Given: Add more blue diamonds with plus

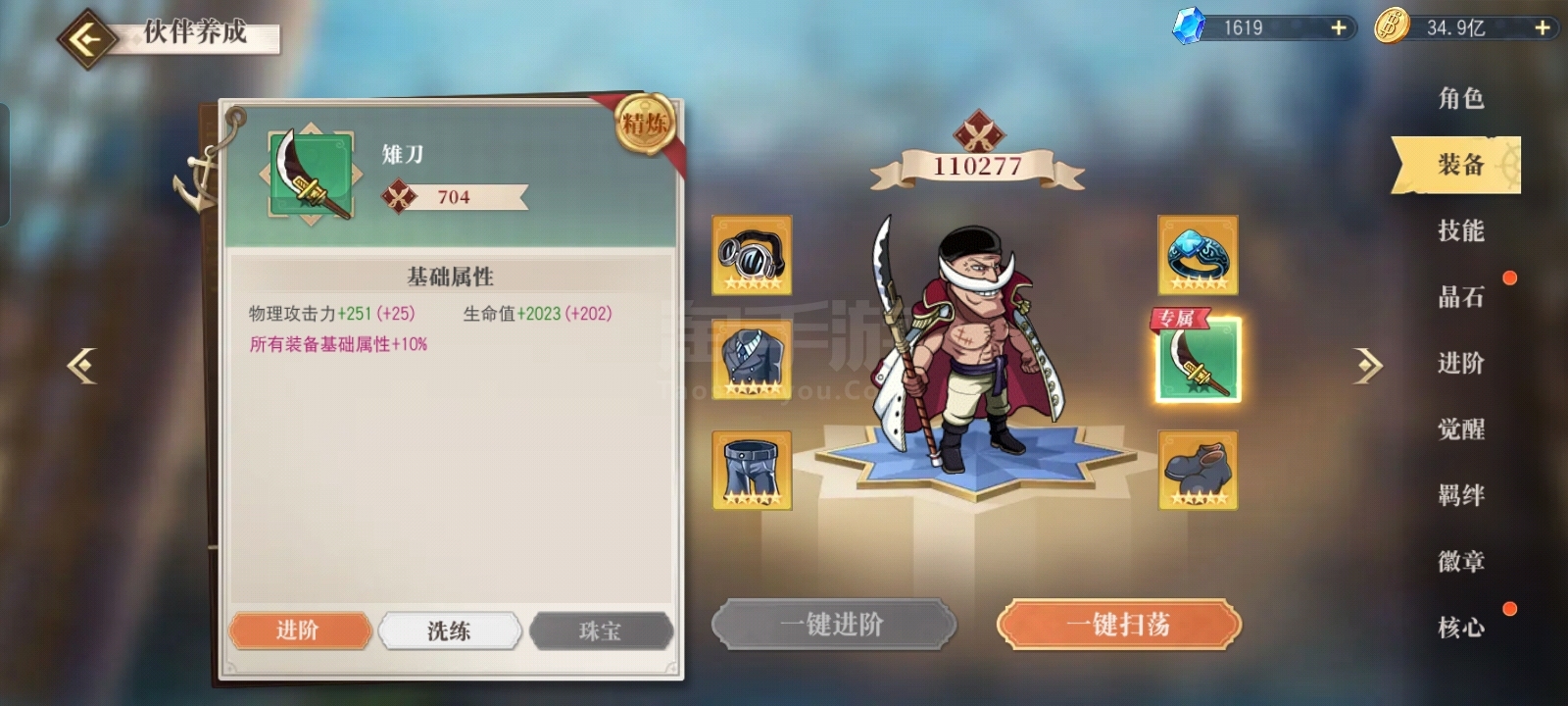Looking at the screenshot, I should coord(1338,28).
